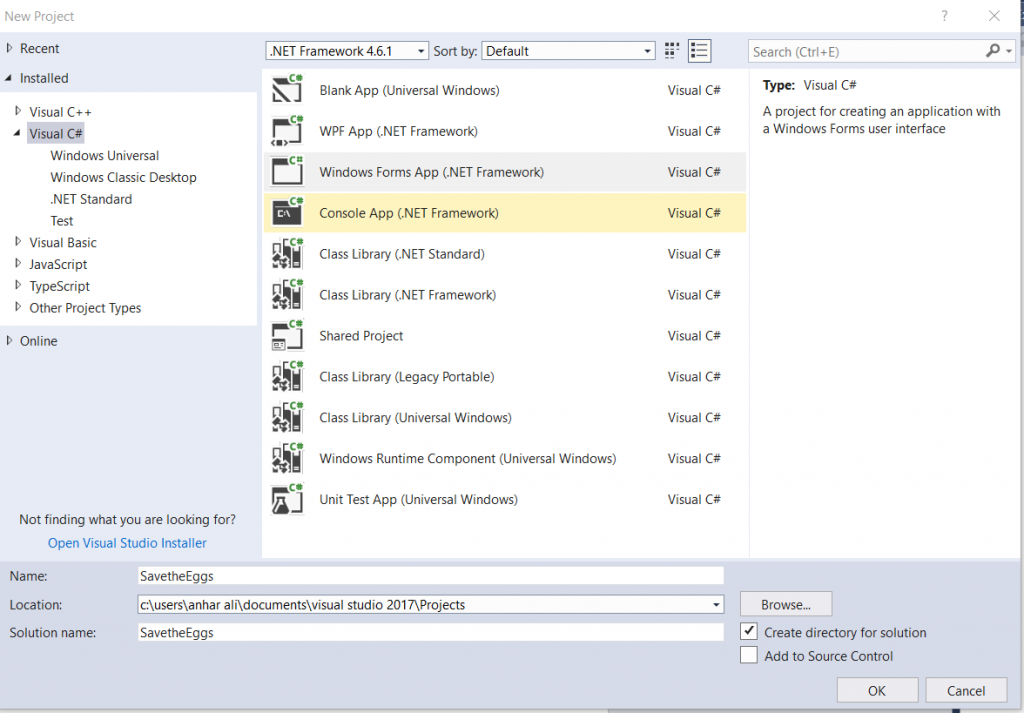Open the Location history dropdown

(716, 604)
